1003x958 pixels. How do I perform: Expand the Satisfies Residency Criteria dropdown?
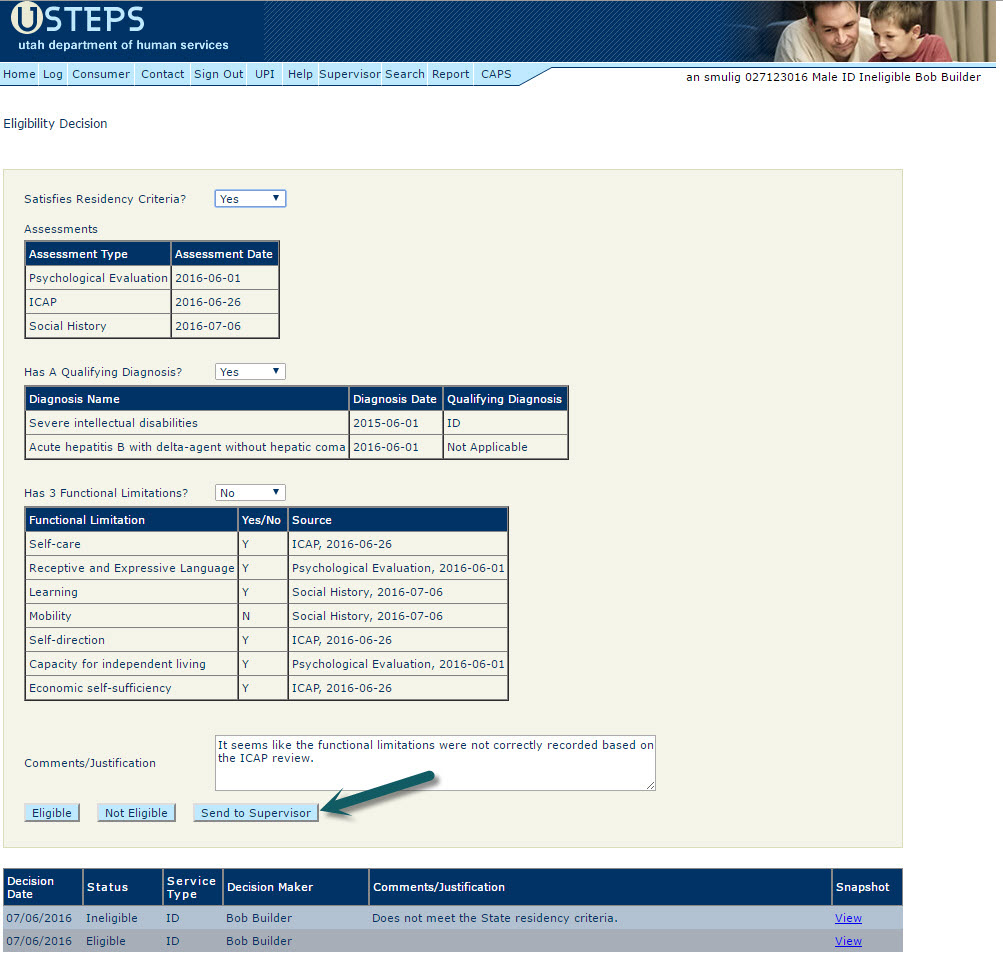(250, 199)
